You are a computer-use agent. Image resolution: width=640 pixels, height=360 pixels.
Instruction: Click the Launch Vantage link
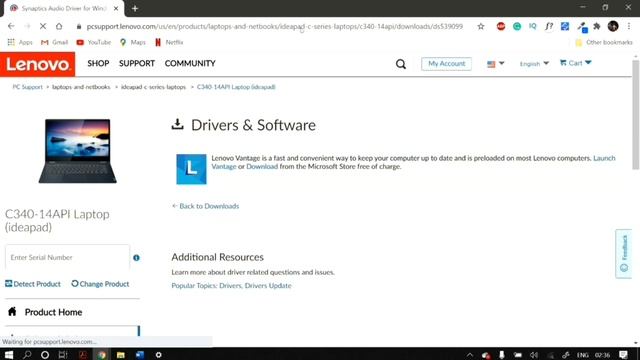coord(604,158)
